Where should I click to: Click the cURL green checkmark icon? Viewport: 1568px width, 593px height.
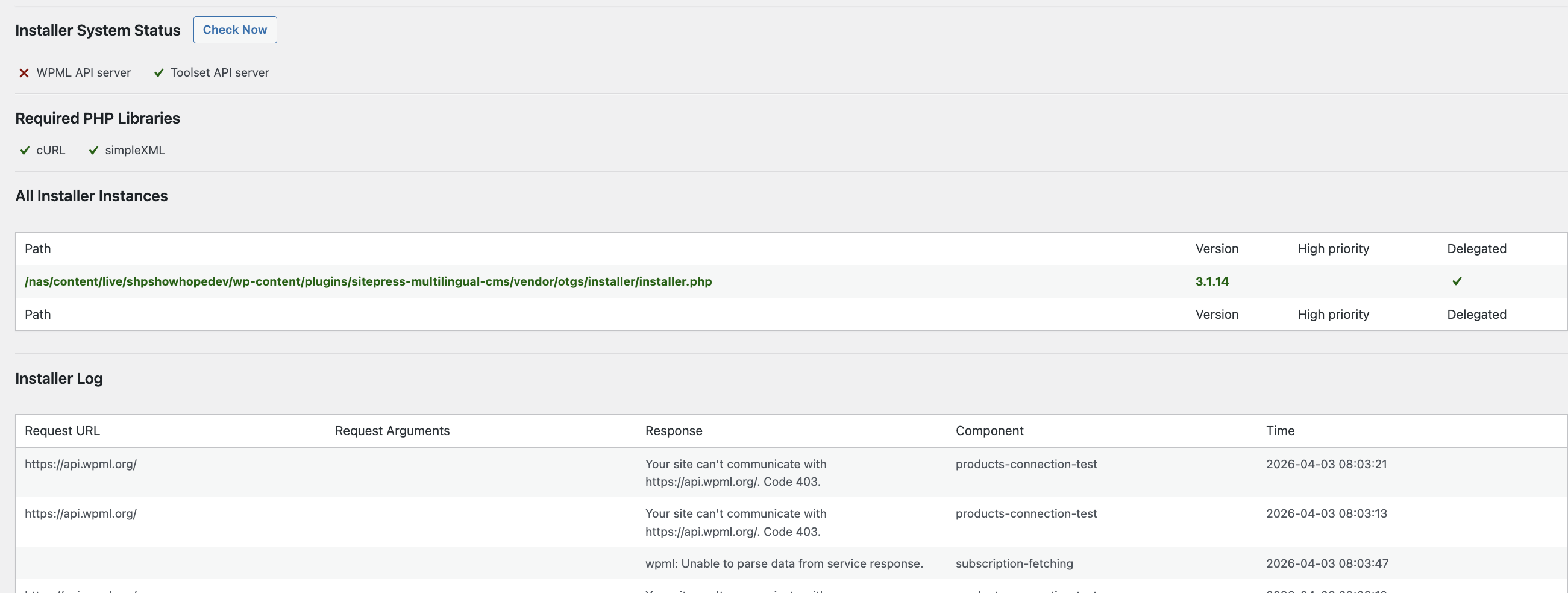[25, 151]
